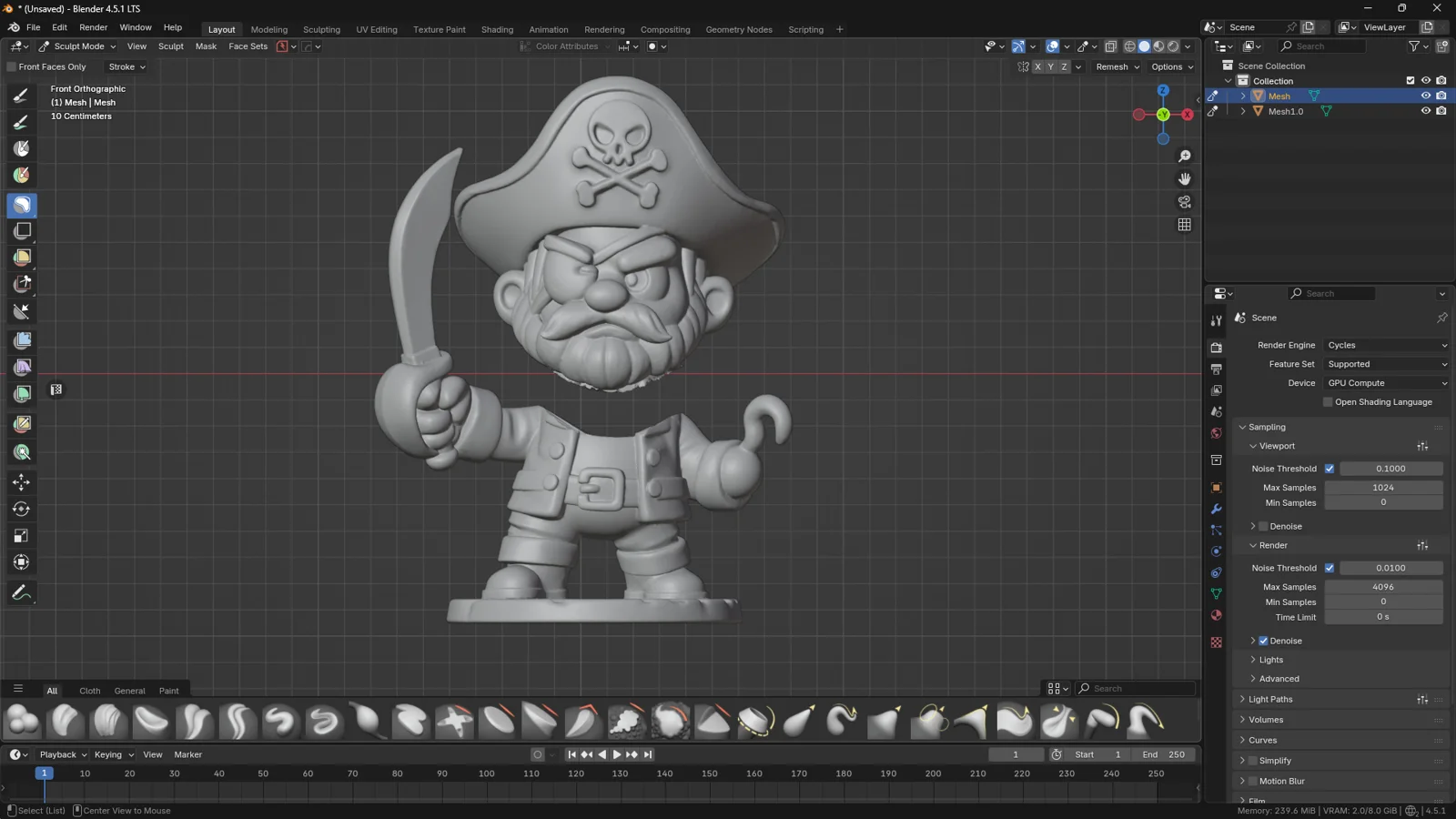Select the Cloth brush category tab
This screenshot has width=1456, height=819.
tap(89, 691)
